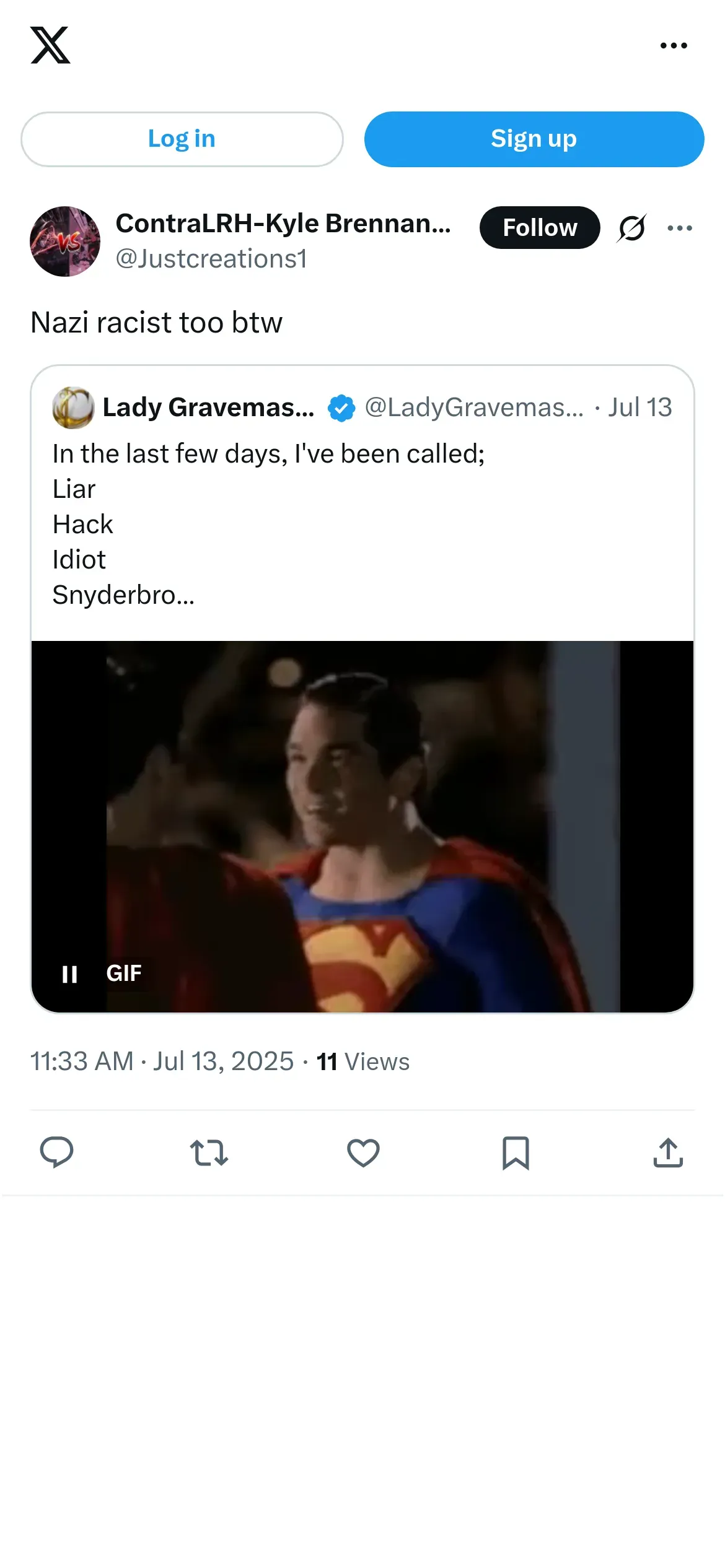Bookmark this tweet
Screen dimensions: 725x1568
[x=516, y=1152]
